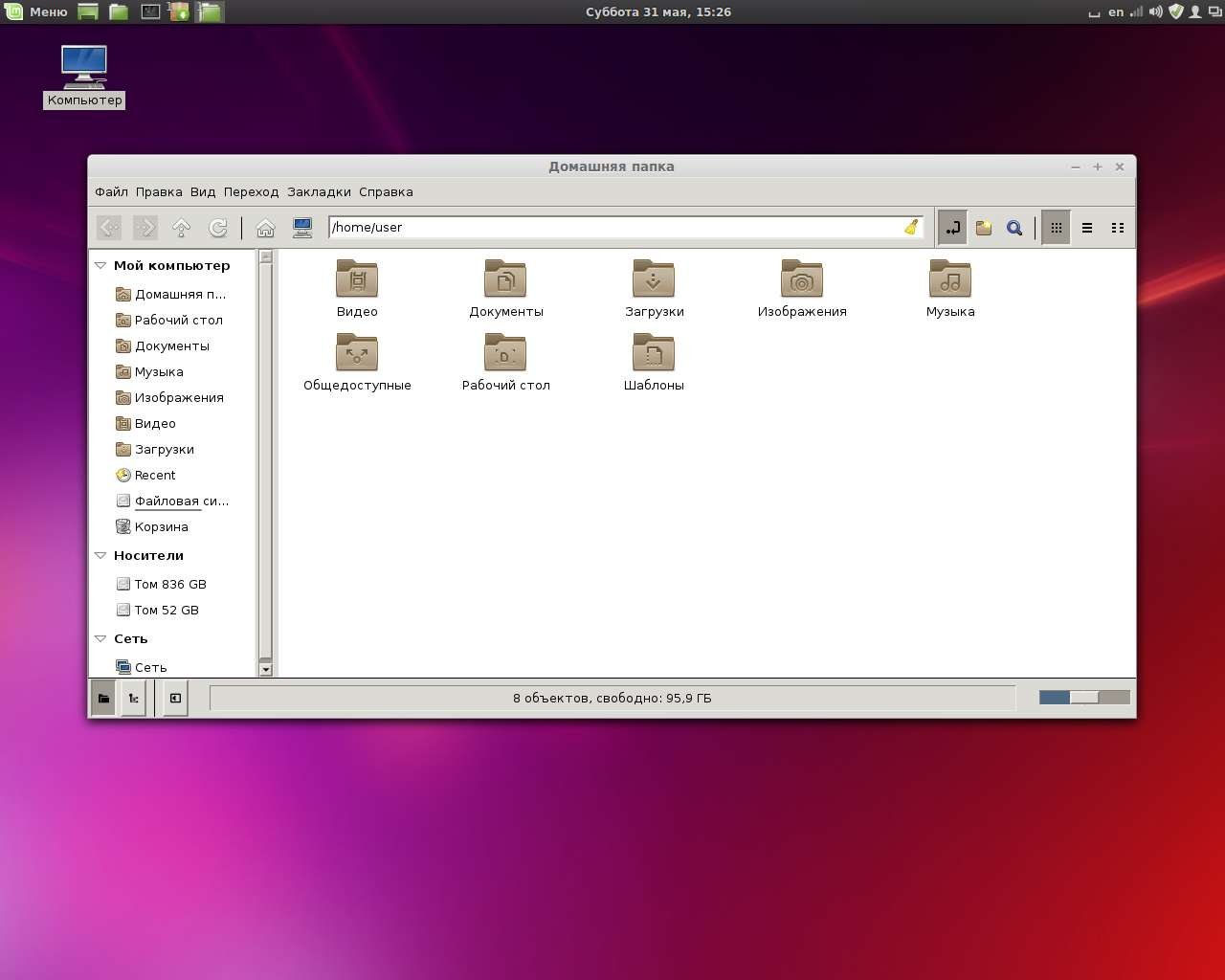Click the Home folder toolbar icon
This screenshot has width=1225, height=980.
click(x=265, y=228)
